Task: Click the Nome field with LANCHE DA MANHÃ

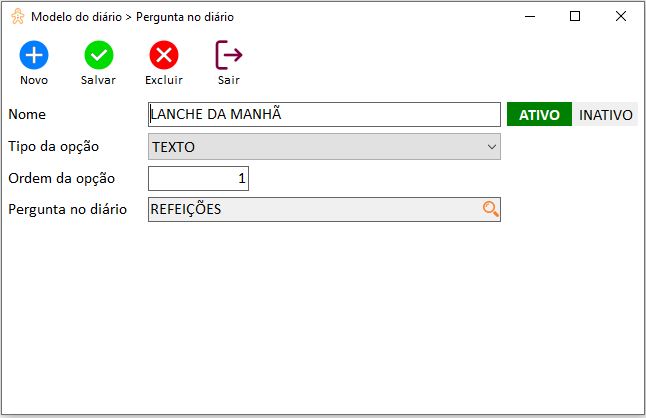Action: tap(324, 114)
